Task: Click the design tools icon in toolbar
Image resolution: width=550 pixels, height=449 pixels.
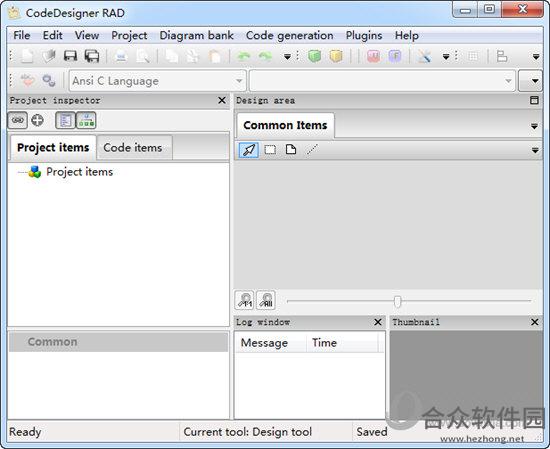Action: pos(424,56)
